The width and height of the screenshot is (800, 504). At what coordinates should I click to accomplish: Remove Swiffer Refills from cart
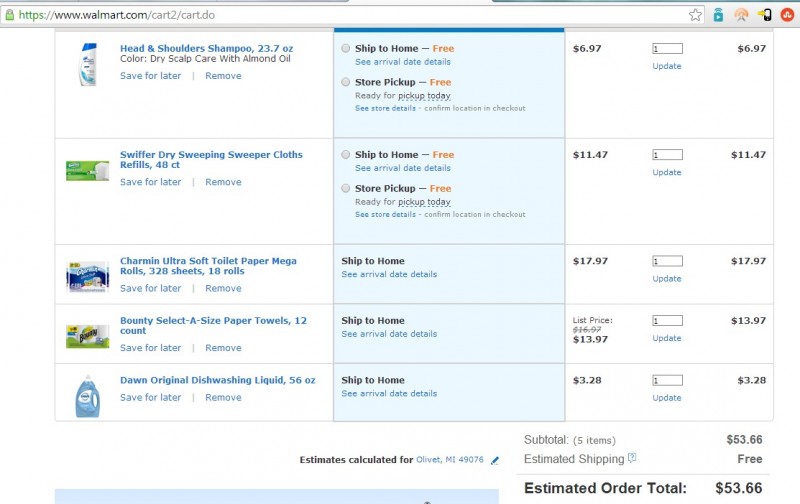click(x=223, y=182)
